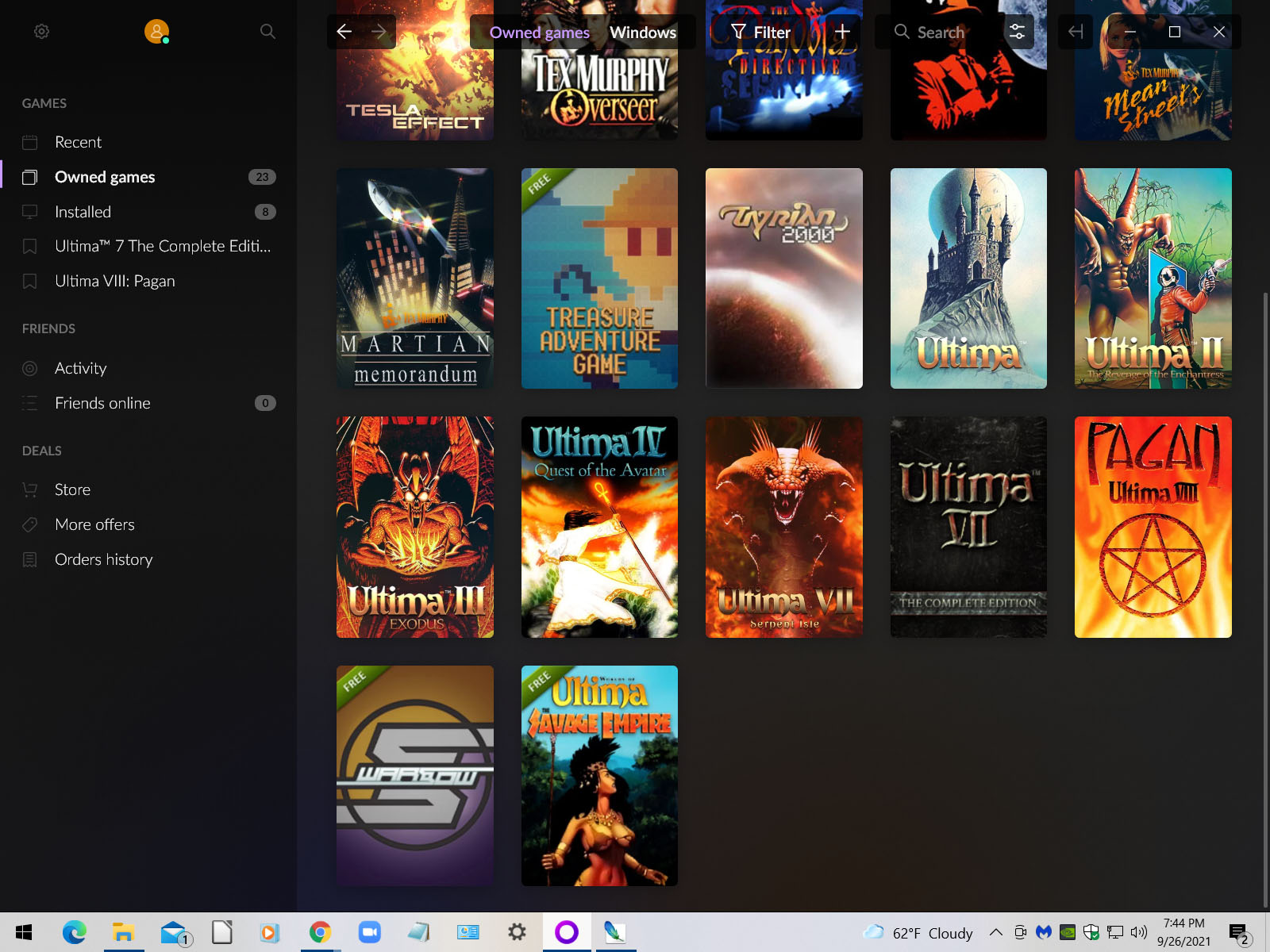1270x952 pixels.
Task: Open Treasure Adventure Game cover
Action: (599, 278)
